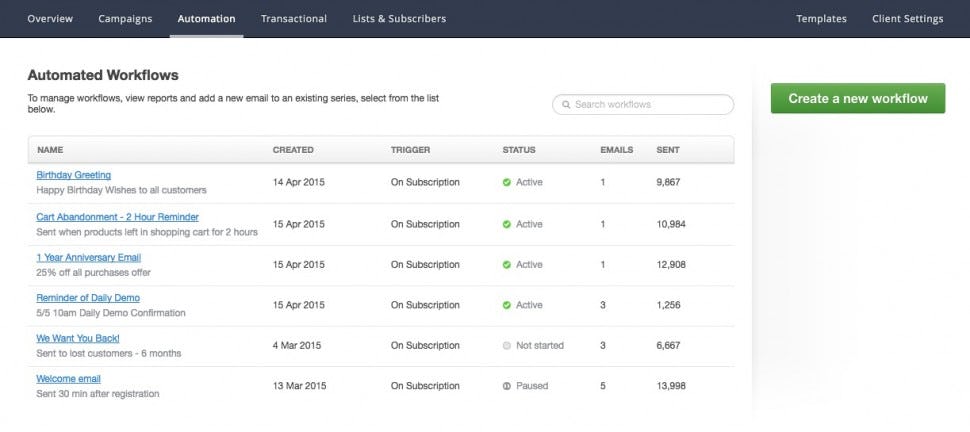
Task: Open the Birthday Greeting workflow link
Action: coord(73,175)
